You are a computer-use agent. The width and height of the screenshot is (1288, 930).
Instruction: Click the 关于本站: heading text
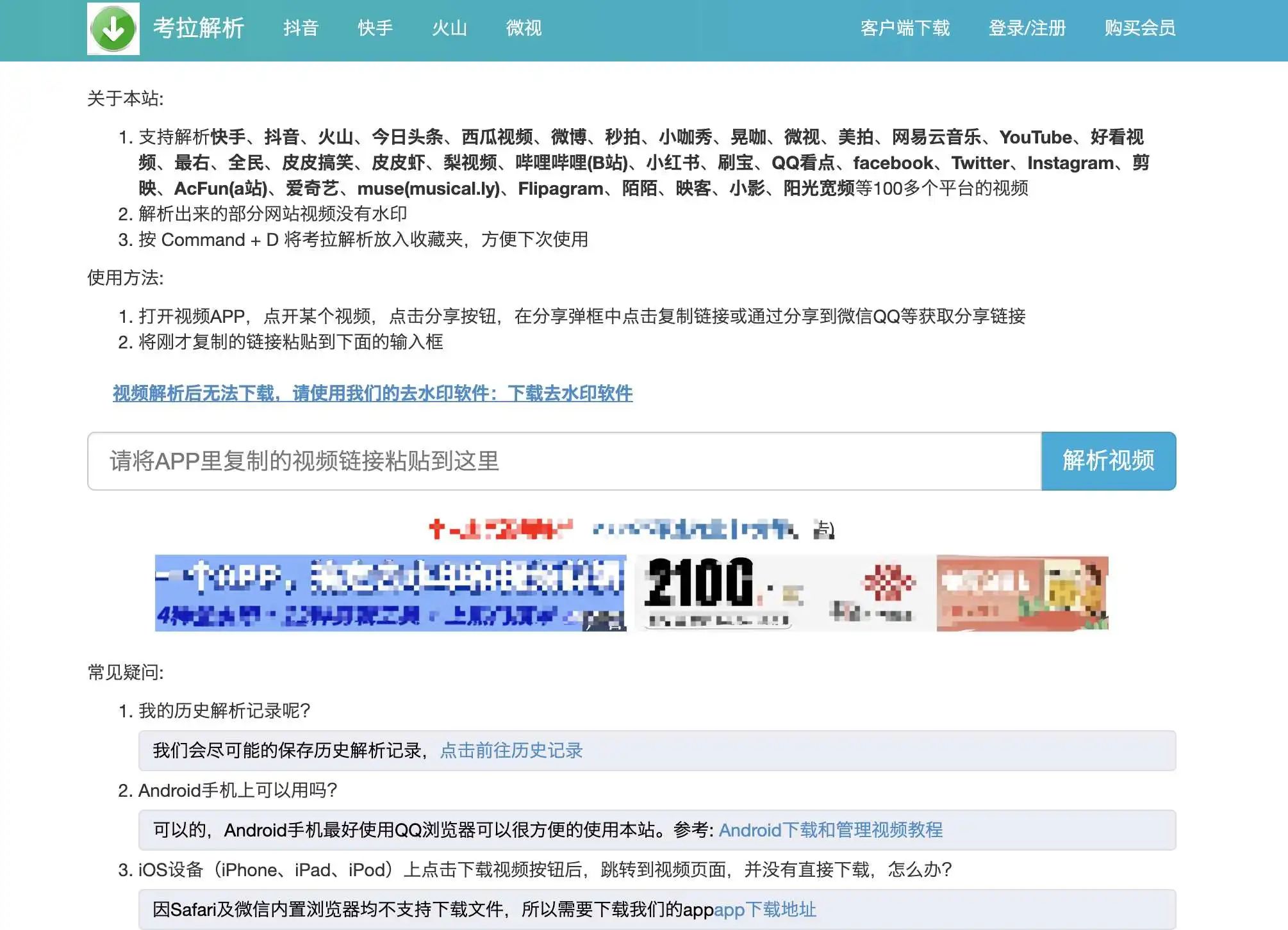(x=126, y=99)
